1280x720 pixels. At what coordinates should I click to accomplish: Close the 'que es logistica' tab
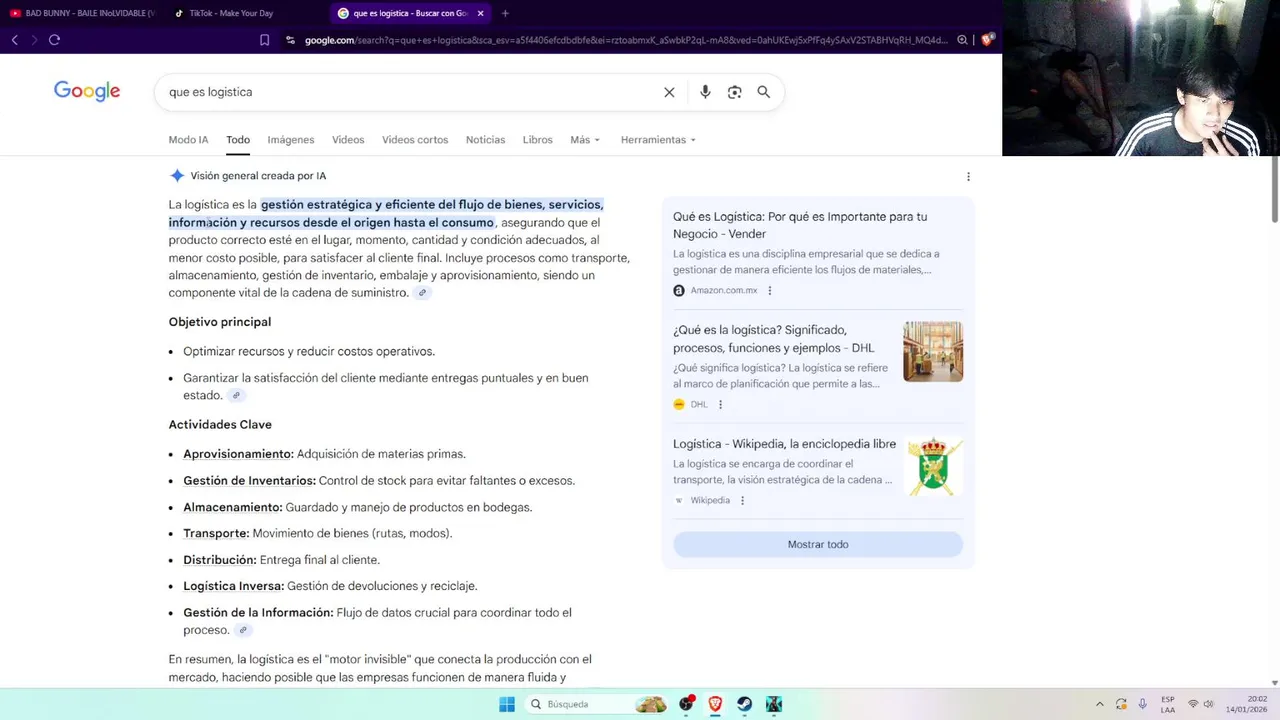(481, 13)
